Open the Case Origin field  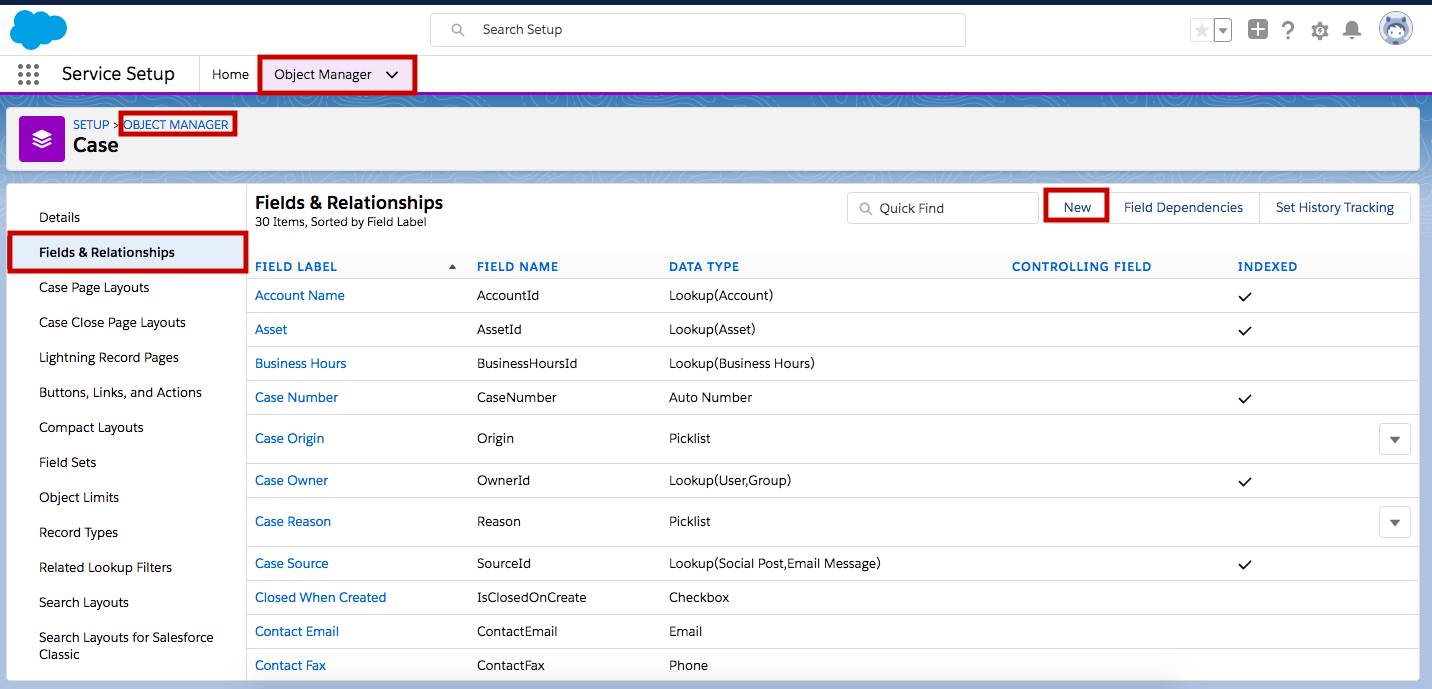click(289, 438)
